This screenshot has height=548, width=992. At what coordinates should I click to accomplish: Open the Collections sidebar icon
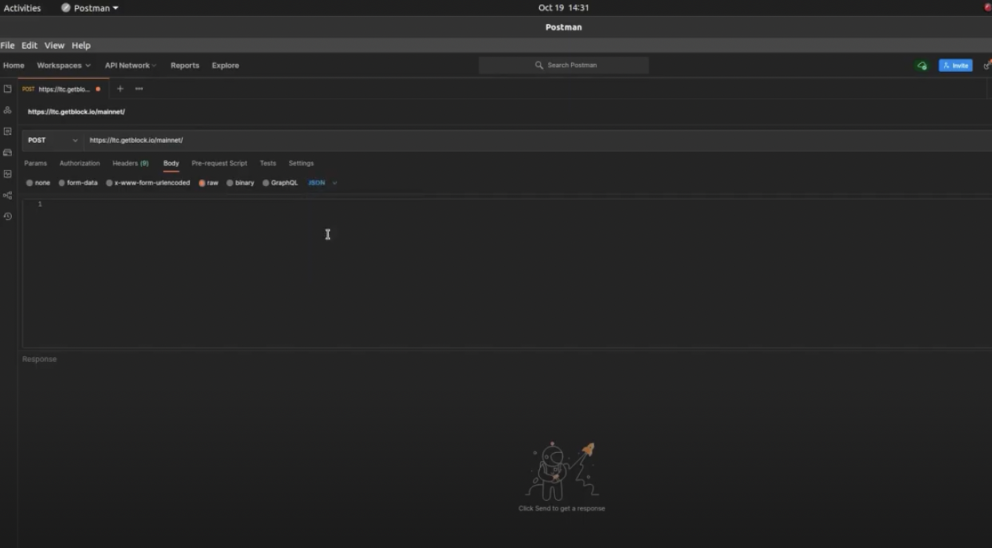pyautogui.click(x=8, y=89)
